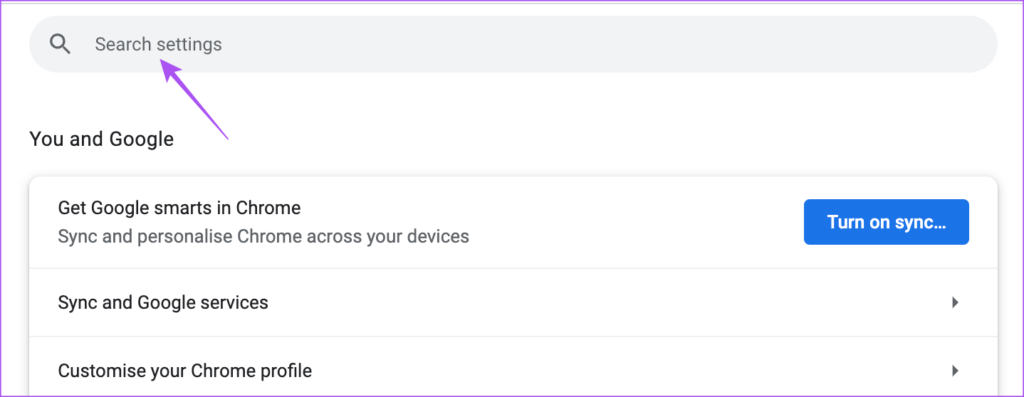Click the magnifying glass search icon
This screenshot has width=1024, height=397.
(60, 44)
